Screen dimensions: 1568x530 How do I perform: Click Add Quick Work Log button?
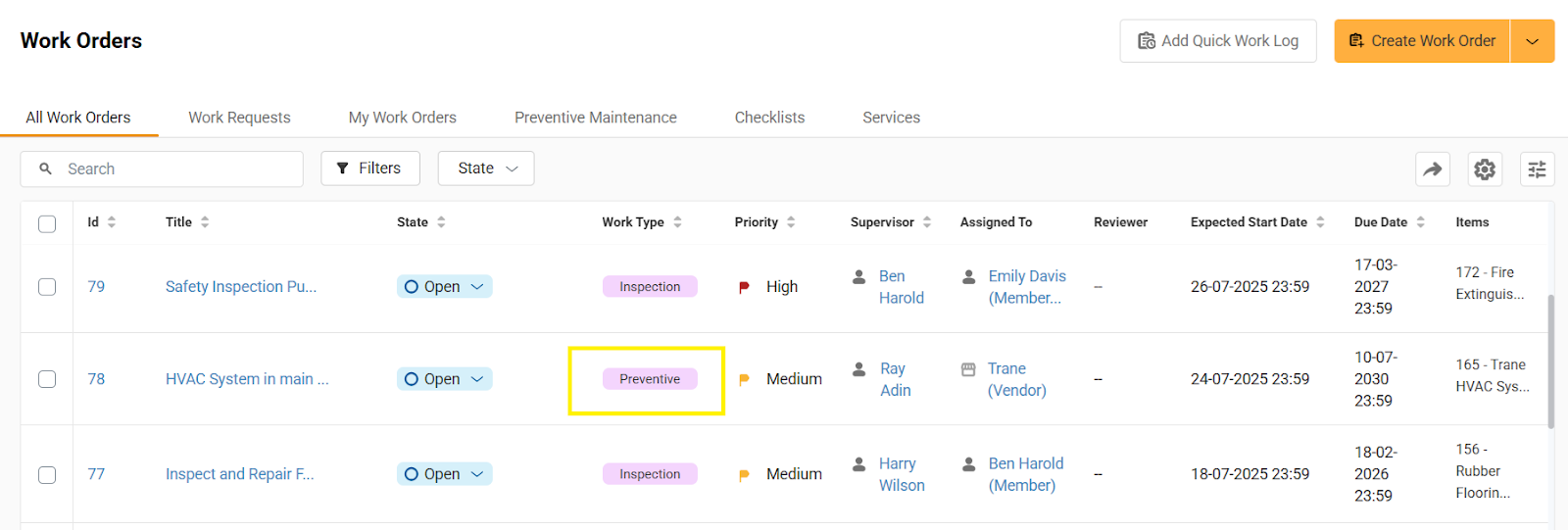pos(1217,41)
